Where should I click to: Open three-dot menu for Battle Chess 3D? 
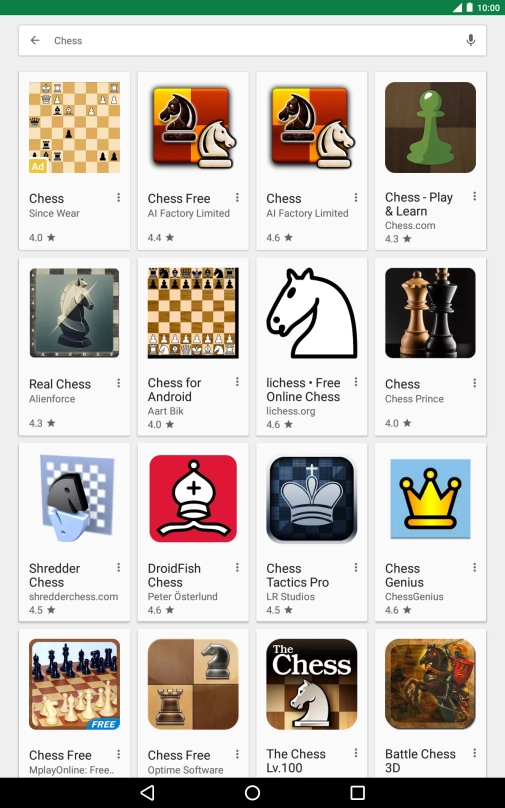pos(474,753)
